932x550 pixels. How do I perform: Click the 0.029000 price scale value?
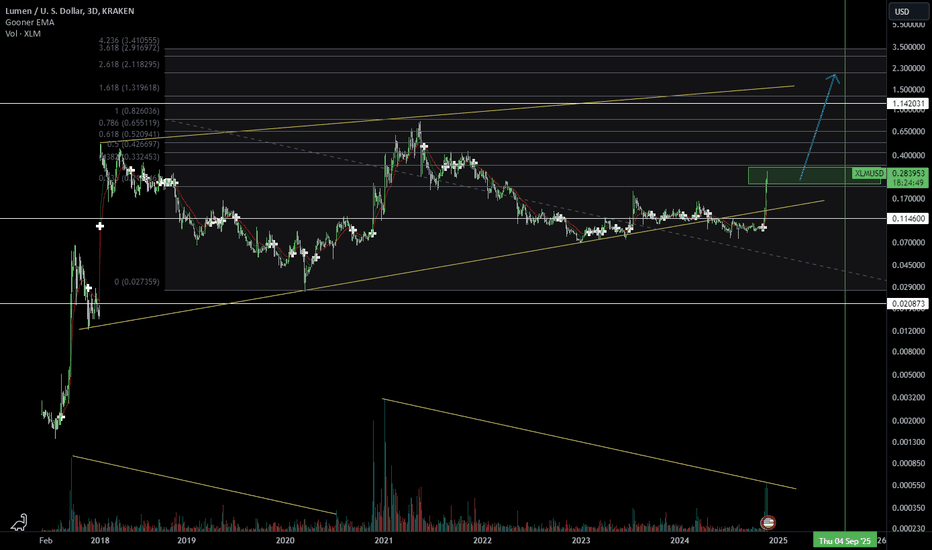908,287
